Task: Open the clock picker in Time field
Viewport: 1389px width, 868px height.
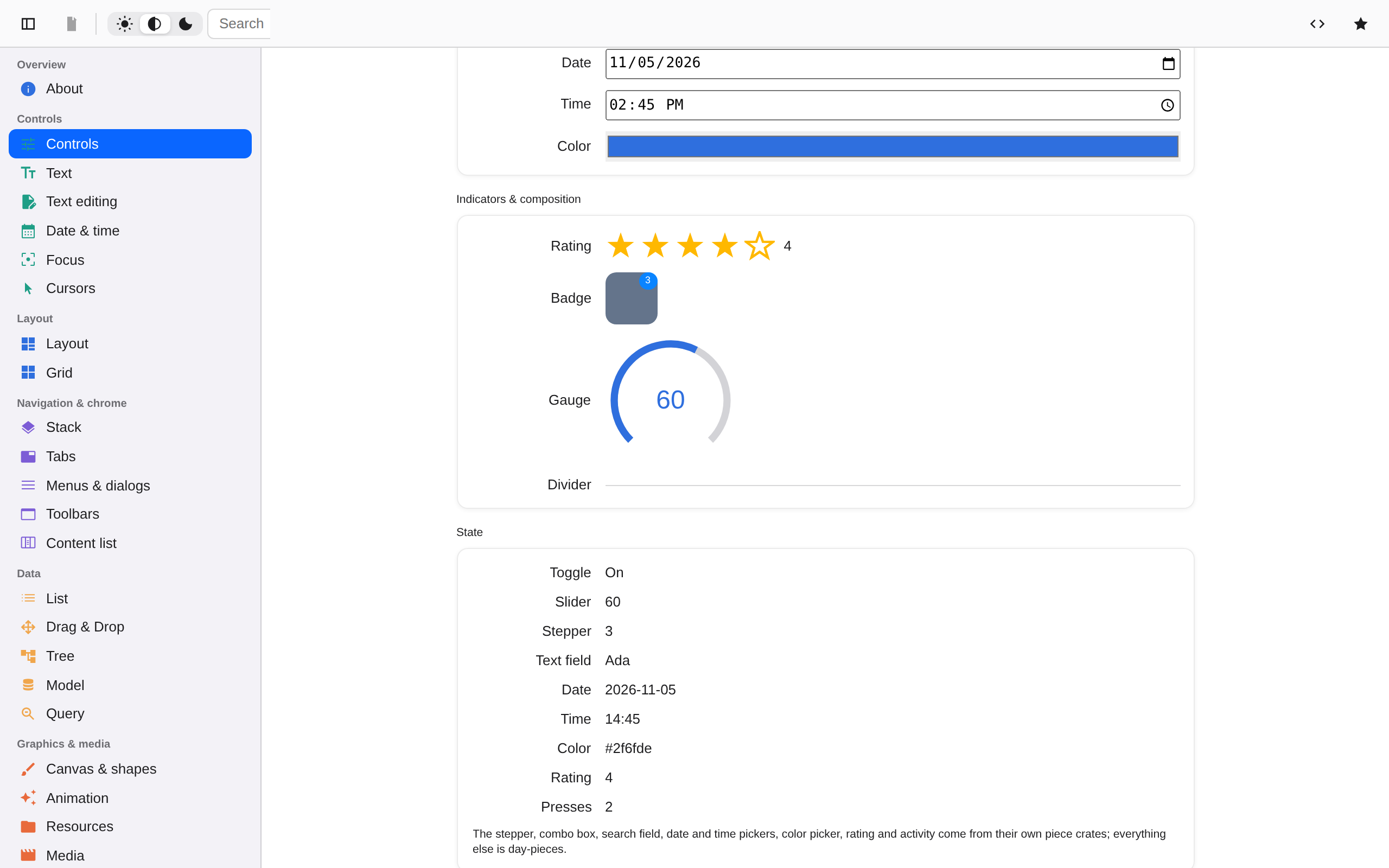Action: (x=1168, y=105)
